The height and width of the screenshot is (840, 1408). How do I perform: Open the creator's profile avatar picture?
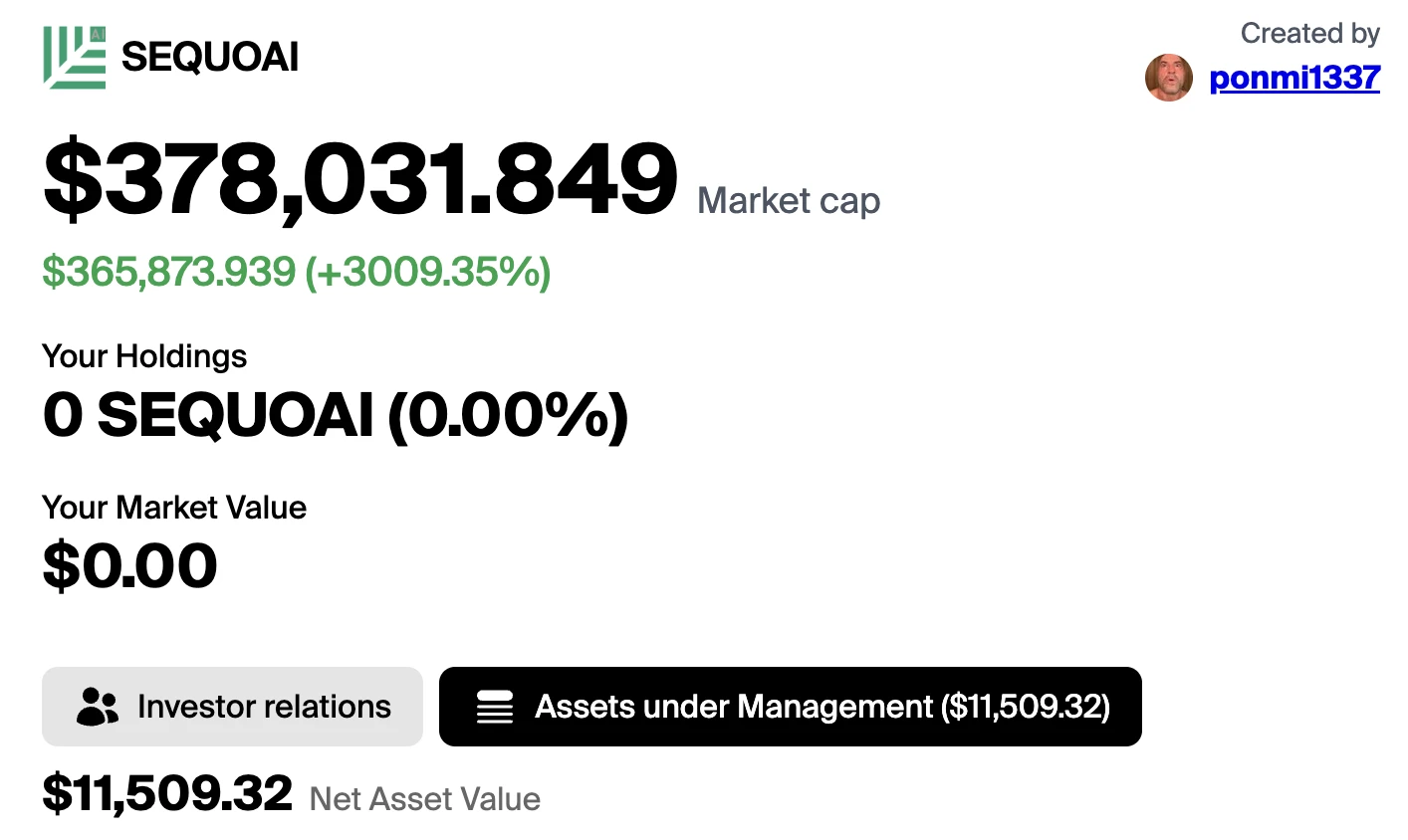(x=1169, y=78)
